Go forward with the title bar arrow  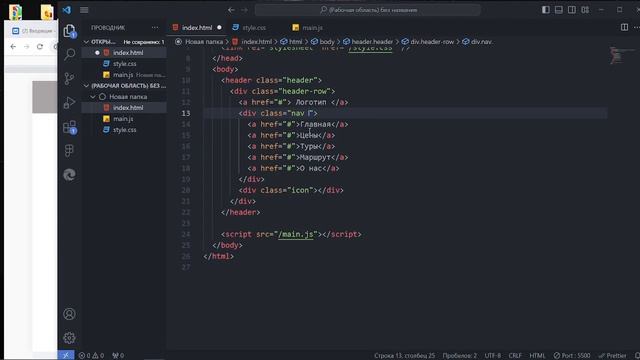point(244,10)
